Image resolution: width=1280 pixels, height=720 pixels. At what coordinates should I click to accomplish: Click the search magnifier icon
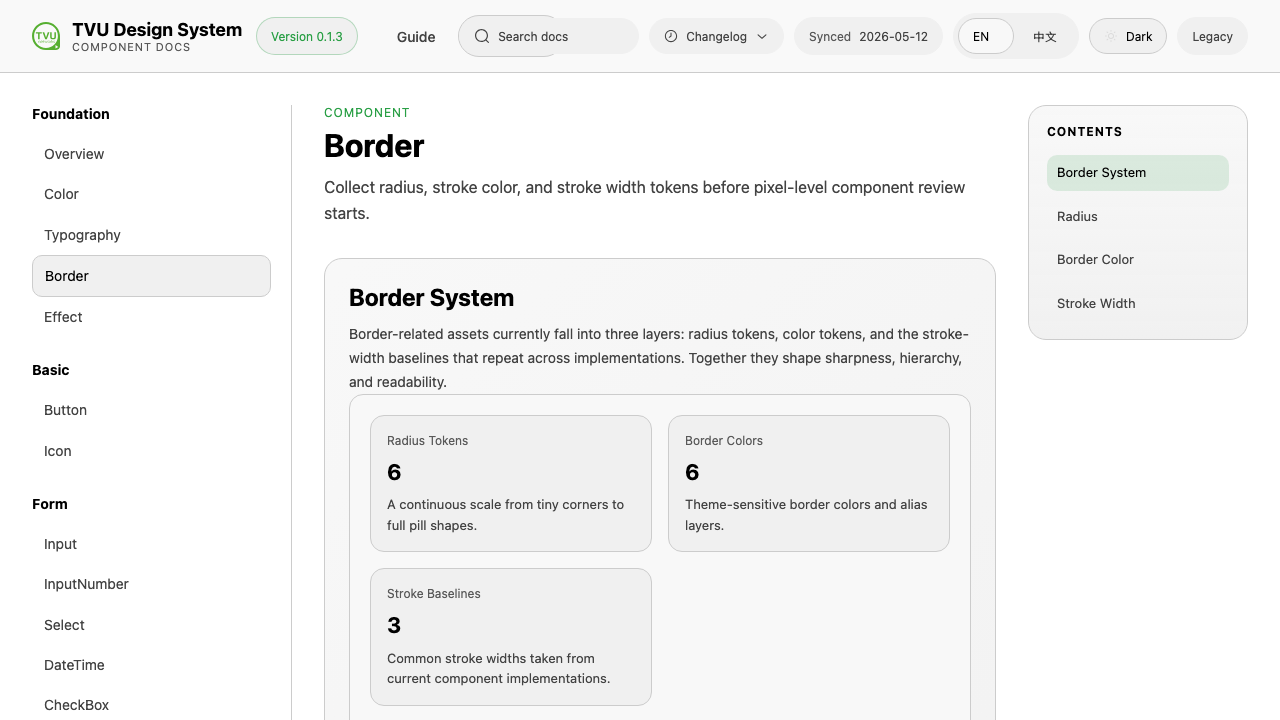[482, 36]
